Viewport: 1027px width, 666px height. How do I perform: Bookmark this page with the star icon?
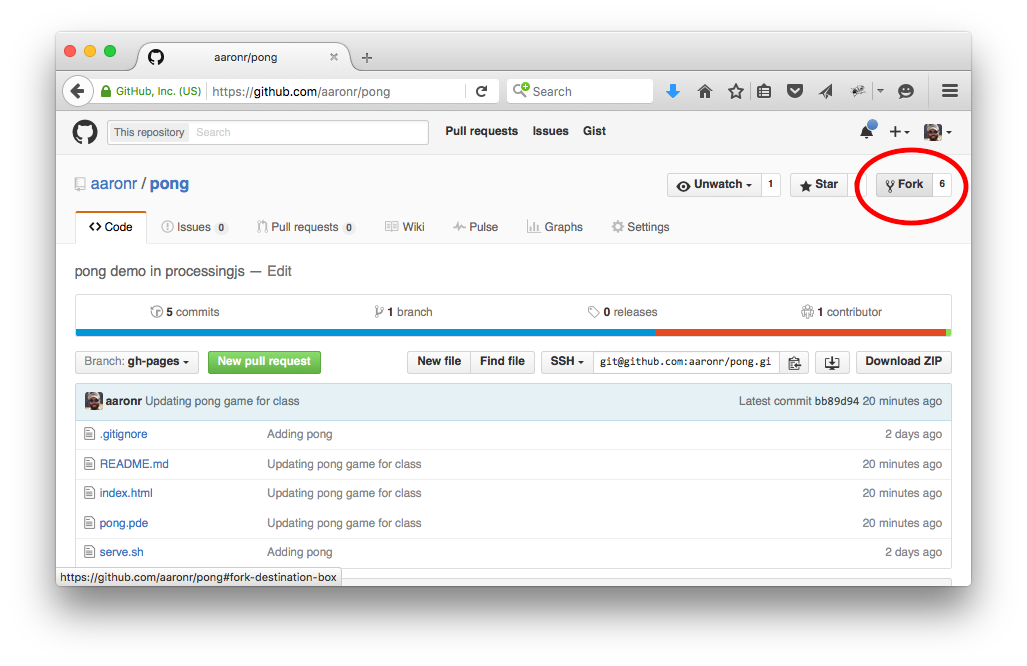[736, 91]
